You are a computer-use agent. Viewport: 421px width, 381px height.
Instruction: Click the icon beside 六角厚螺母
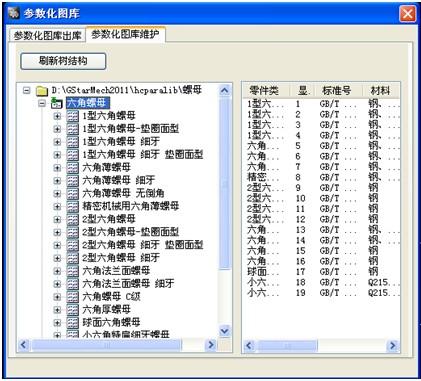(x=72, y=310)
